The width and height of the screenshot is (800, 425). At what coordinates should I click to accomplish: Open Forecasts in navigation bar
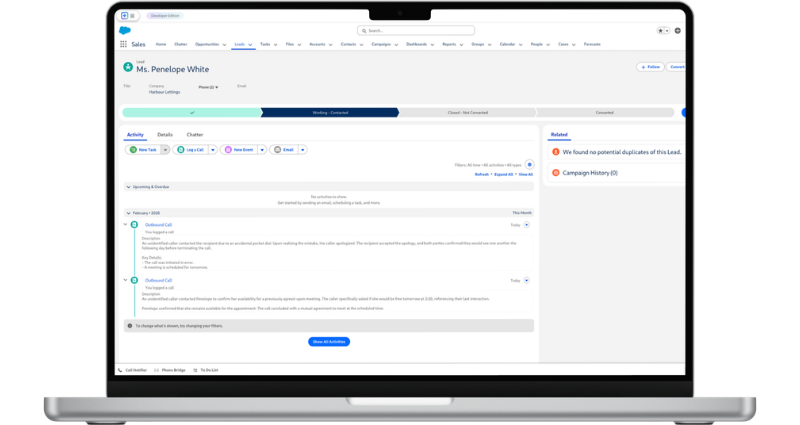pyautogui.click(x=592, y=44)
